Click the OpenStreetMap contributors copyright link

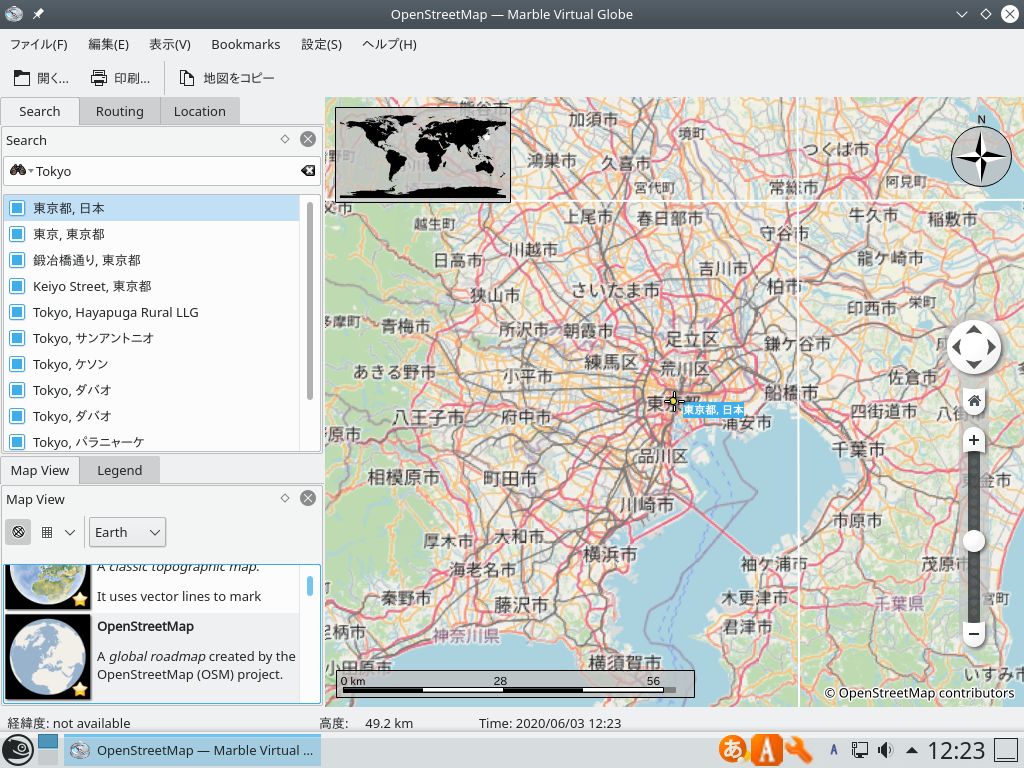tap(920, 694)
